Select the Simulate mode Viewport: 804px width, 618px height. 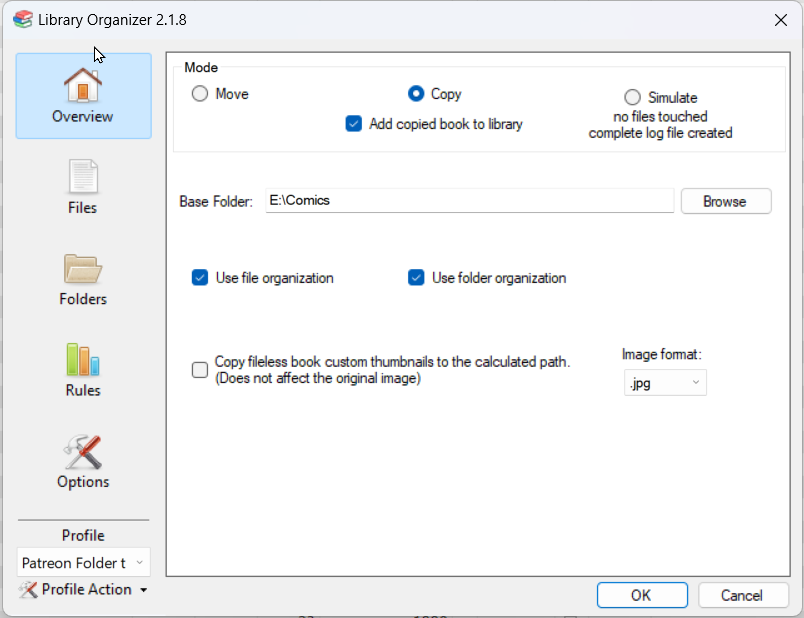pyautogui.click(x=632, y=97)
